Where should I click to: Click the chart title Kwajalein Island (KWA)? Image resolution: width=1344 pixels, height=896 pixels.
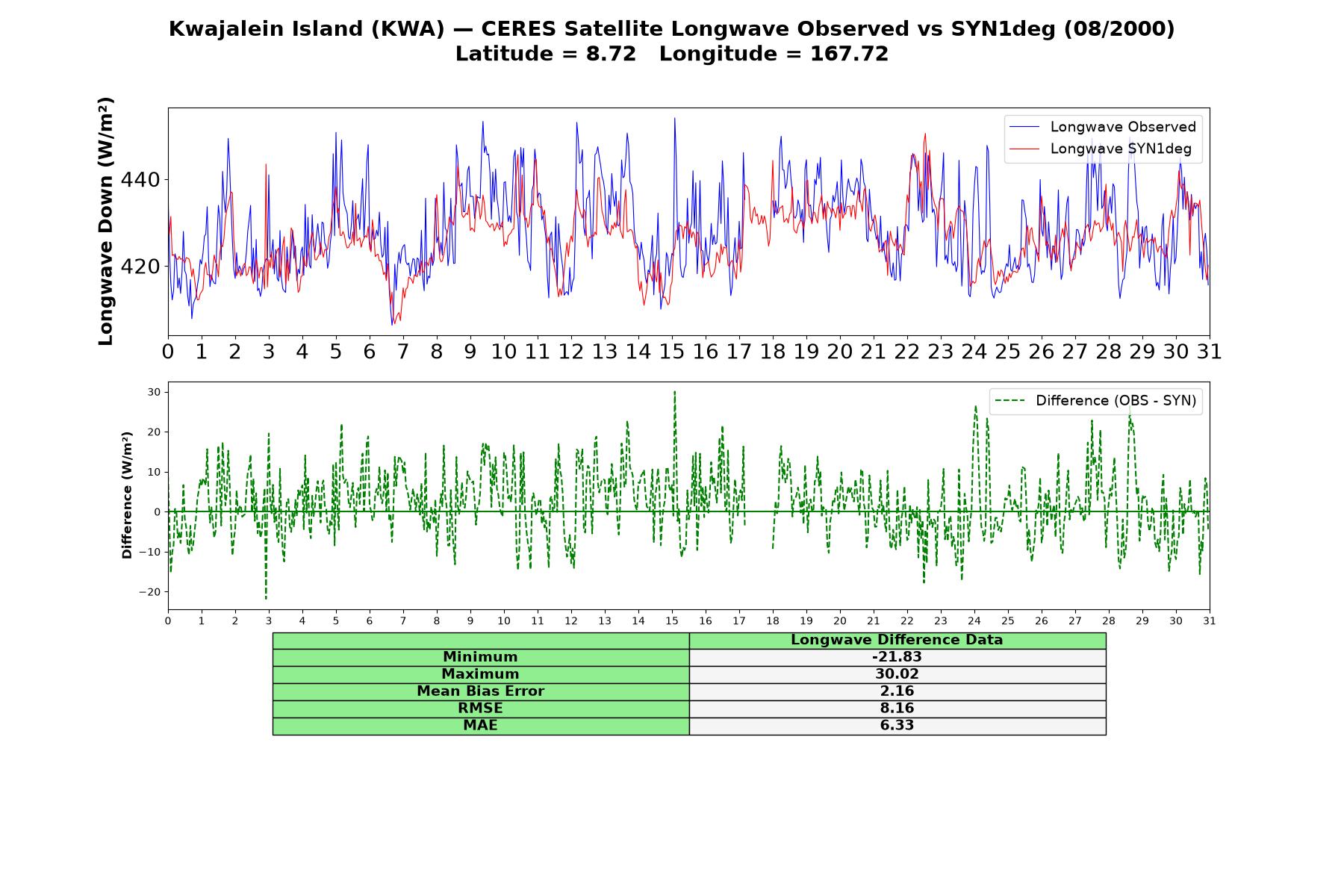(306, 29)
